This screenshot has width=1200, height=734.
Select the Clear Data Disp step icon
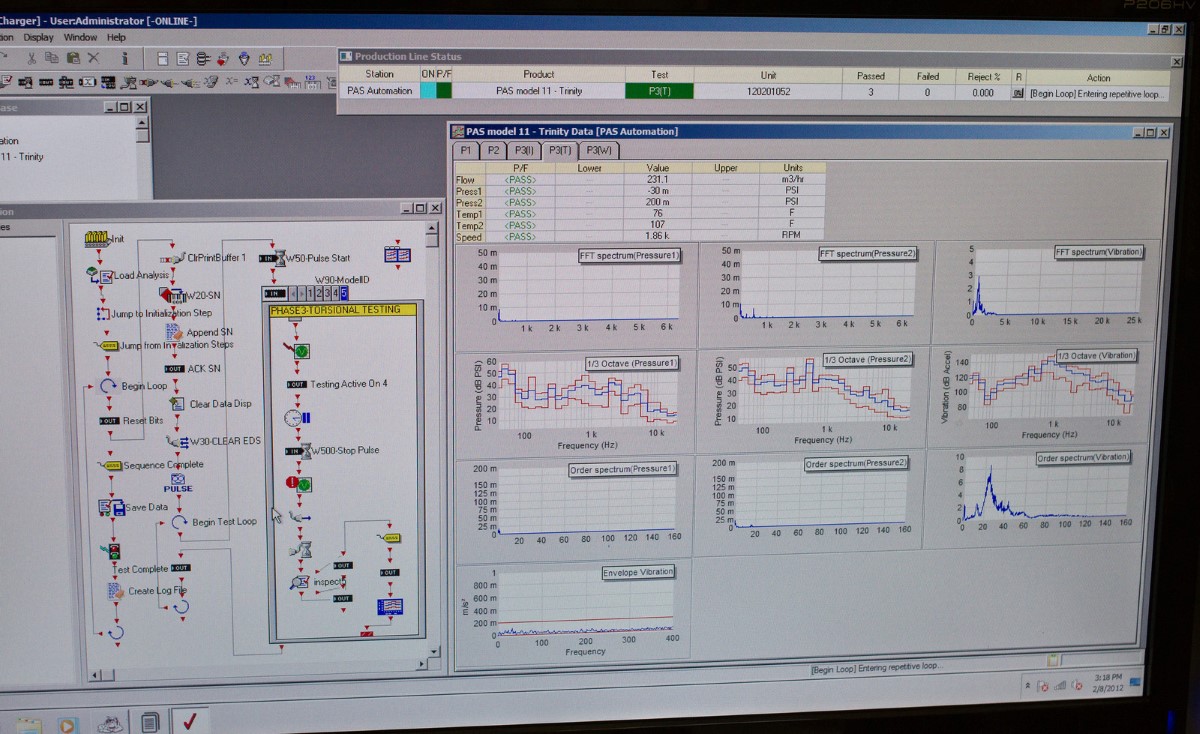(175, 404)
